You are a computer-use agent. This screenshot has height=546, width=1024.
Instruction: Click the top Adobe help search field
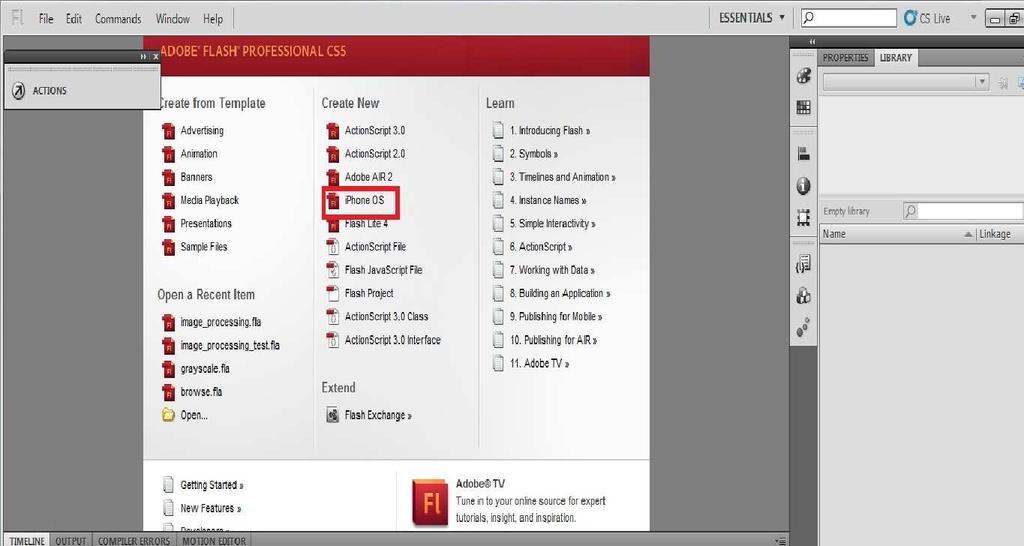849,18
